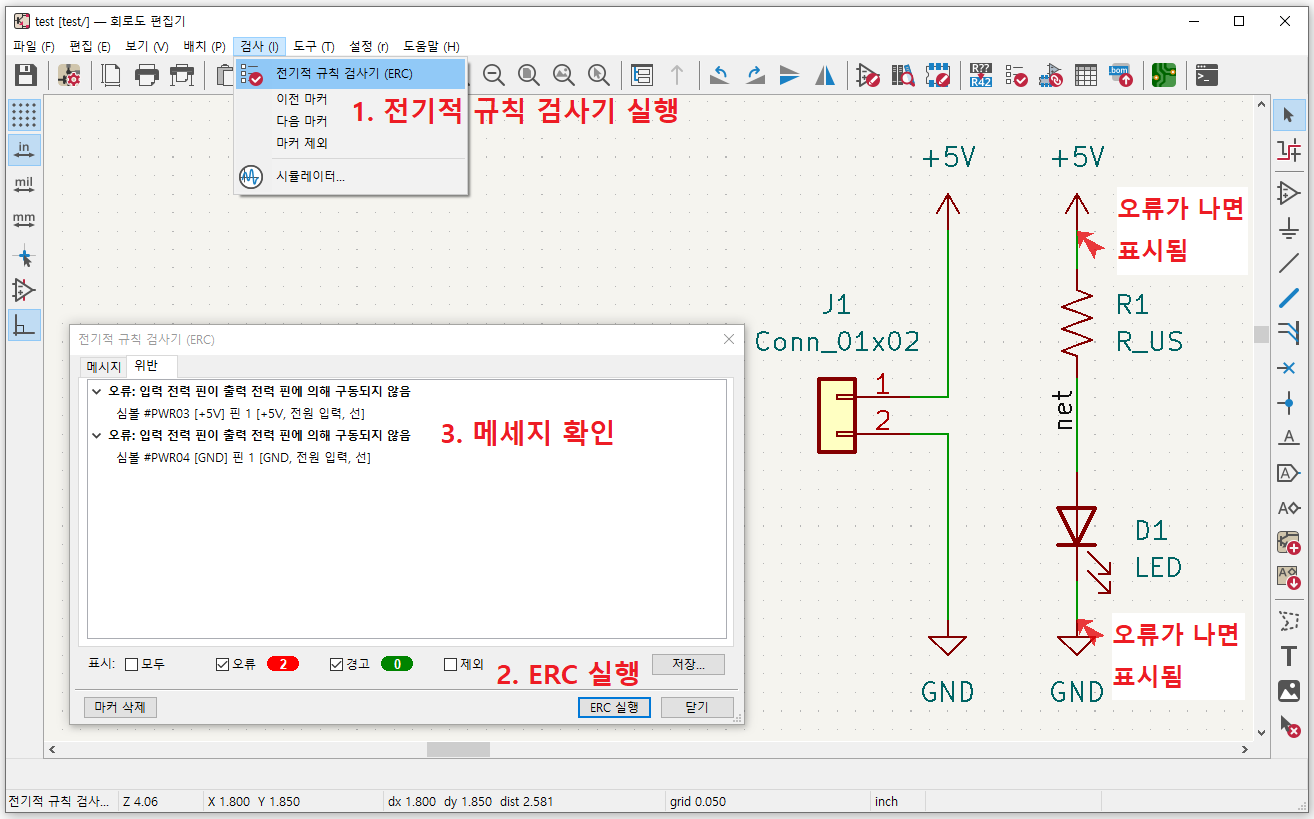This screenshot has width=1314, height=819.
Task: Rotate selection counterclockwise
Action: coord(720,75)
